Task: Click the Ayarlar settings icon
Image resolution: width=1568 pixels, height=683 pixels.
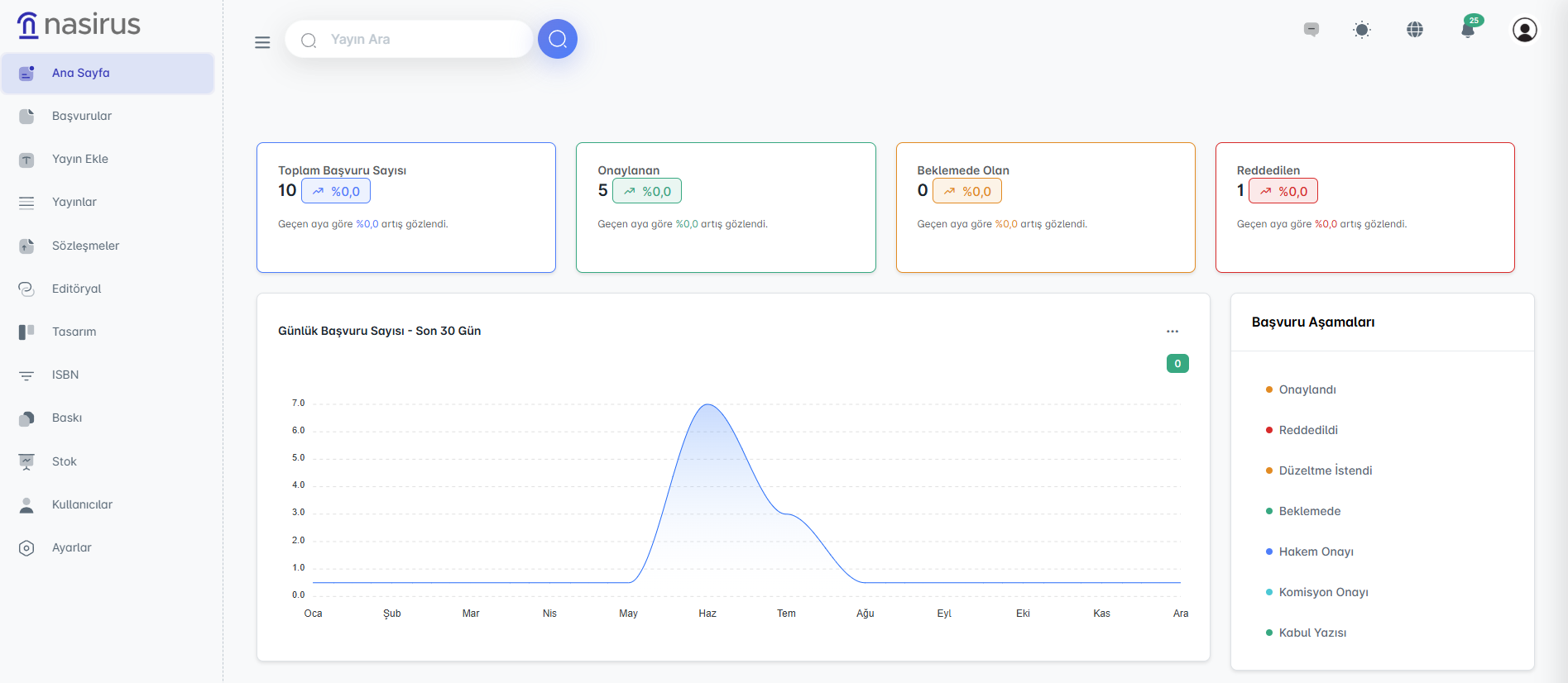Action: pyautogui.click(x=26, y=548)
